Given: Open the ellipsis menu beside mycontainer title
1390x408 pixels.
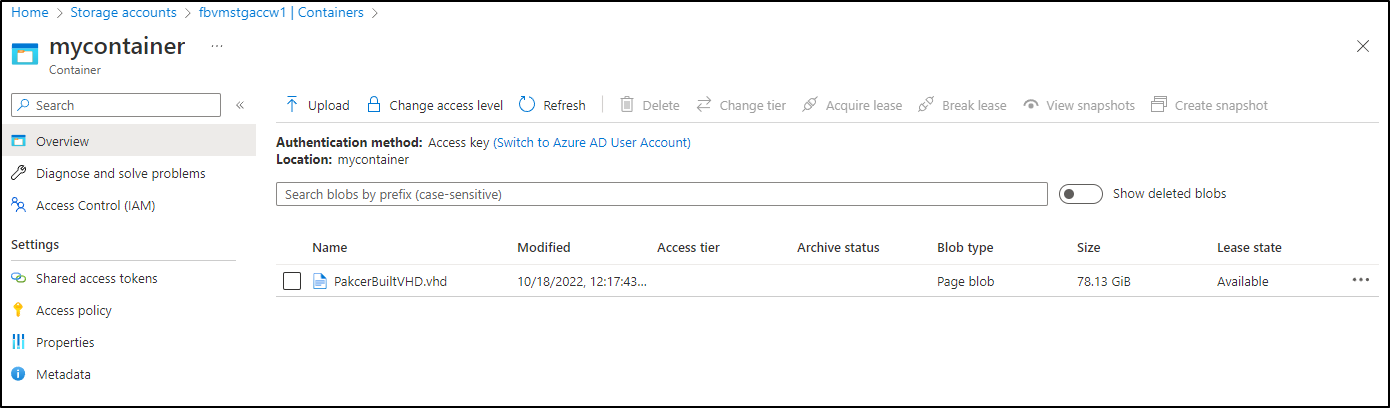Looking at the screenshot, I should click(x=217, y=47).
